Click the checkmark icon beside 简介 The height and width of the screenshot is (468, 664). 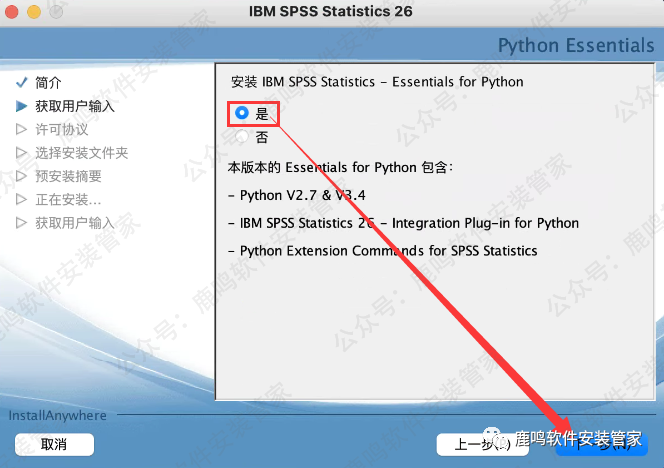(21, 82)
